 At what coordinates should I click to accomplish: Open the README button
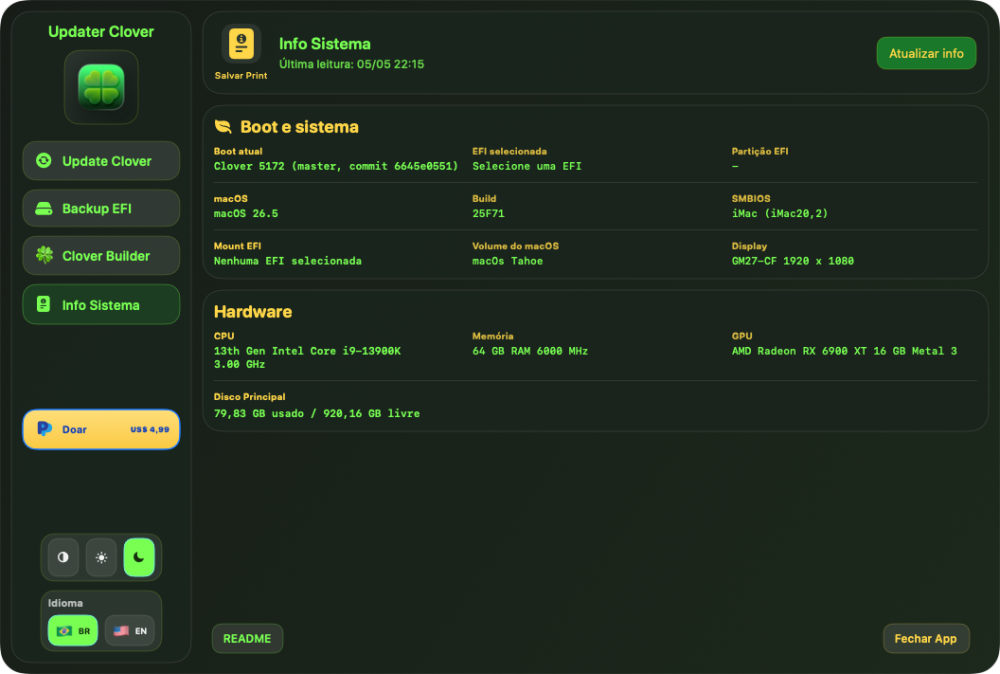(x=247, y=638)
